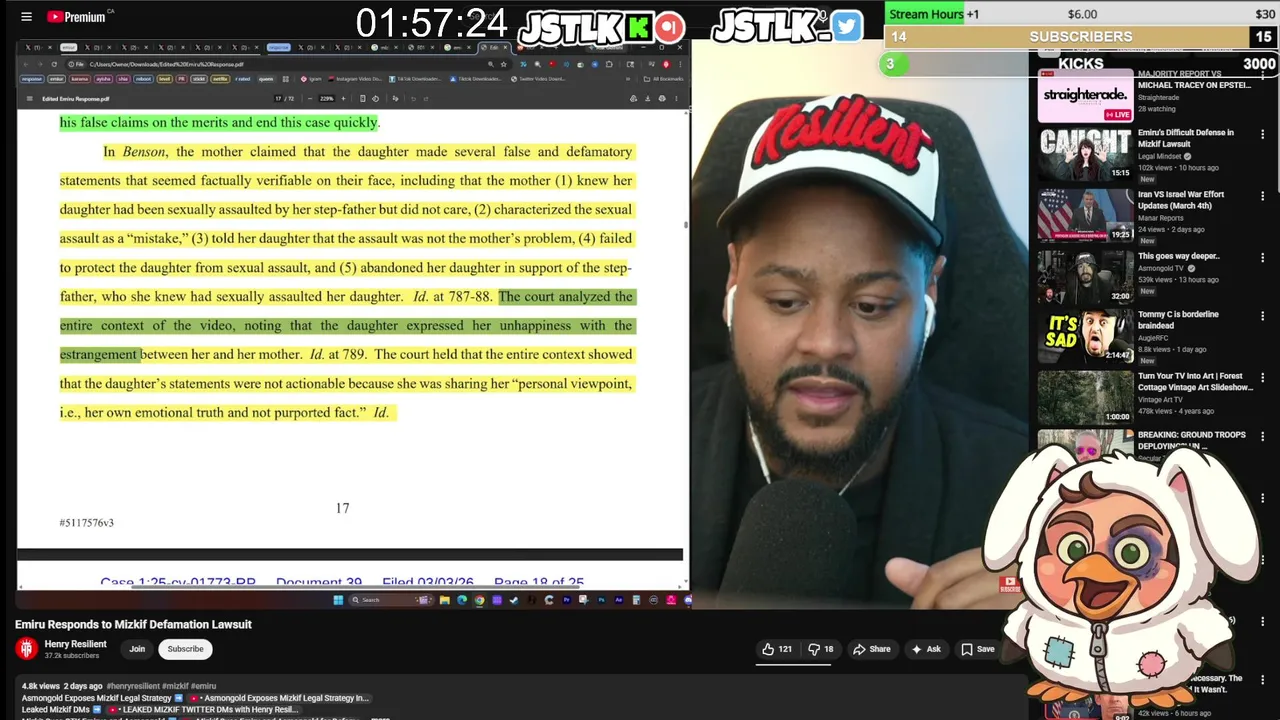Rotate the PDF document icon
Viewport: 1280px width, 720px height.
tap(375, 98)
